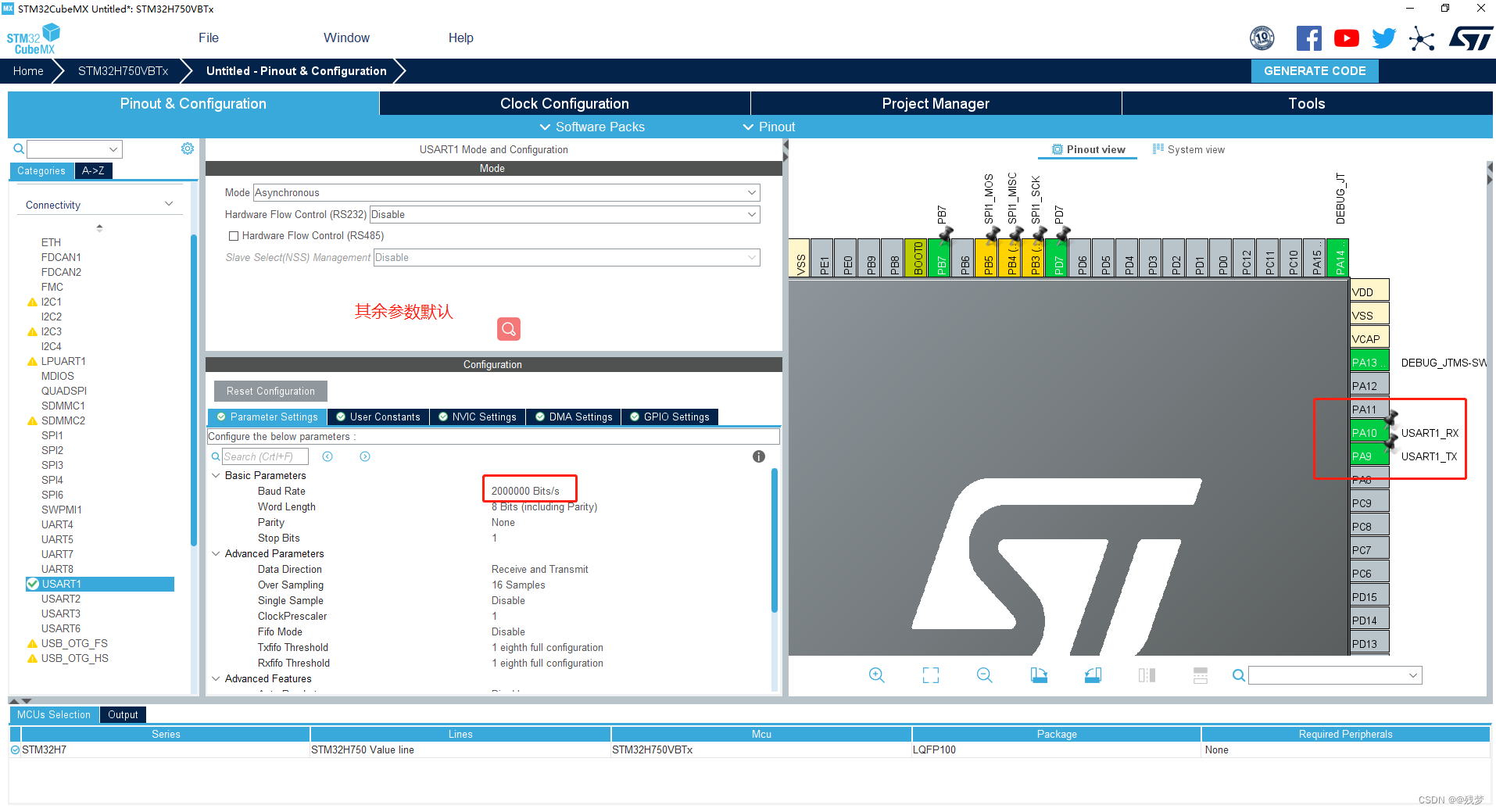Switch to Clock Configuration tab
The height and width of the screenshot is (812, 1496).
(x=564, y=103)
